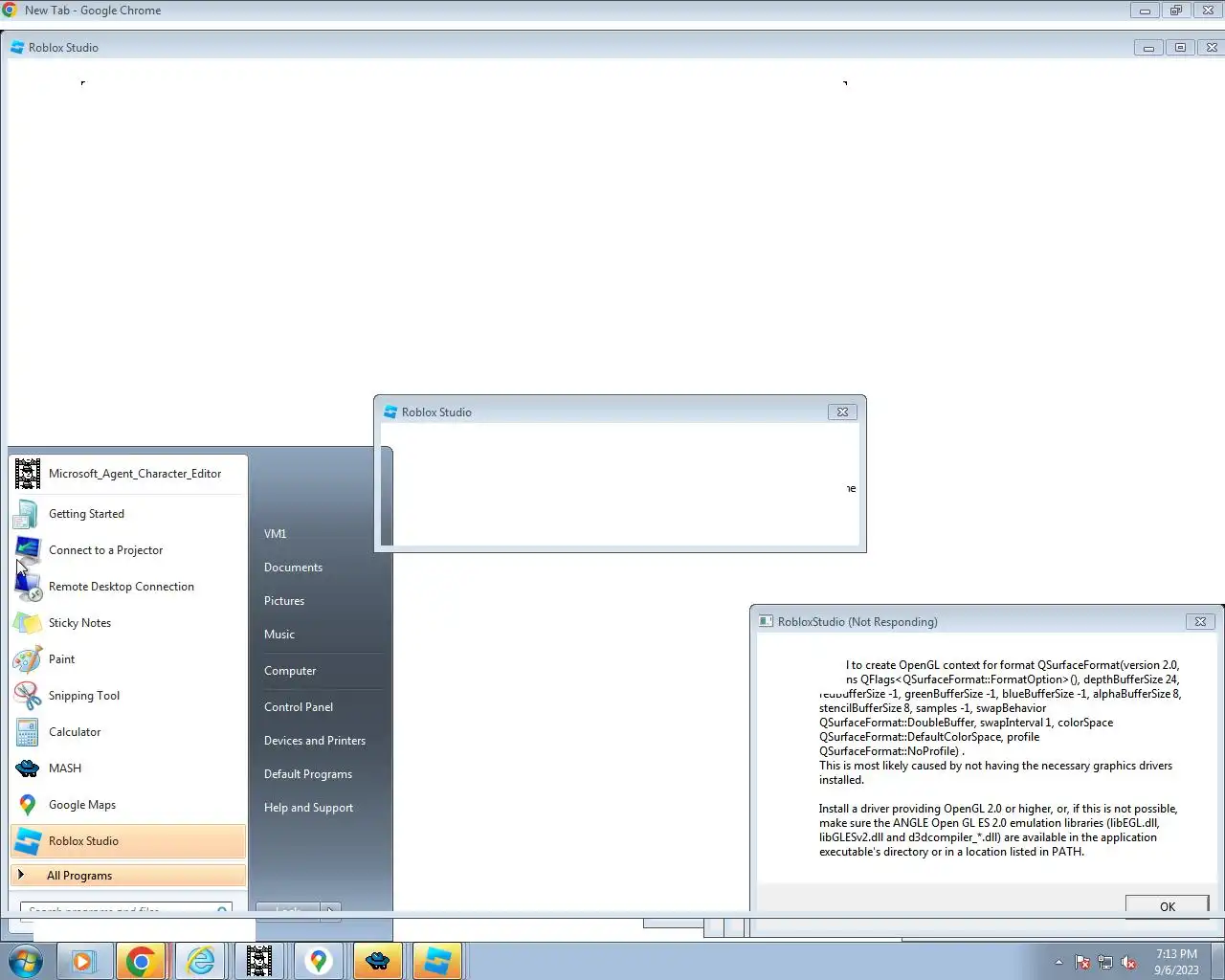Minimize the main Roblox Studio window
Image resolution: width=1225 pixels, height=980 pixels.
1148,48
